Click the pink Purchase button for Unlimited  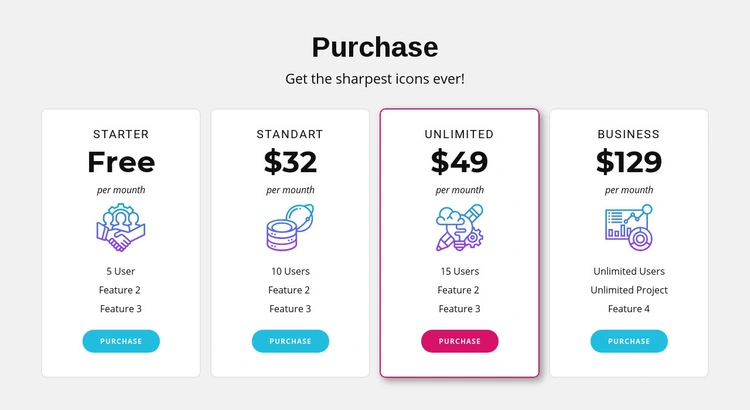460,341
